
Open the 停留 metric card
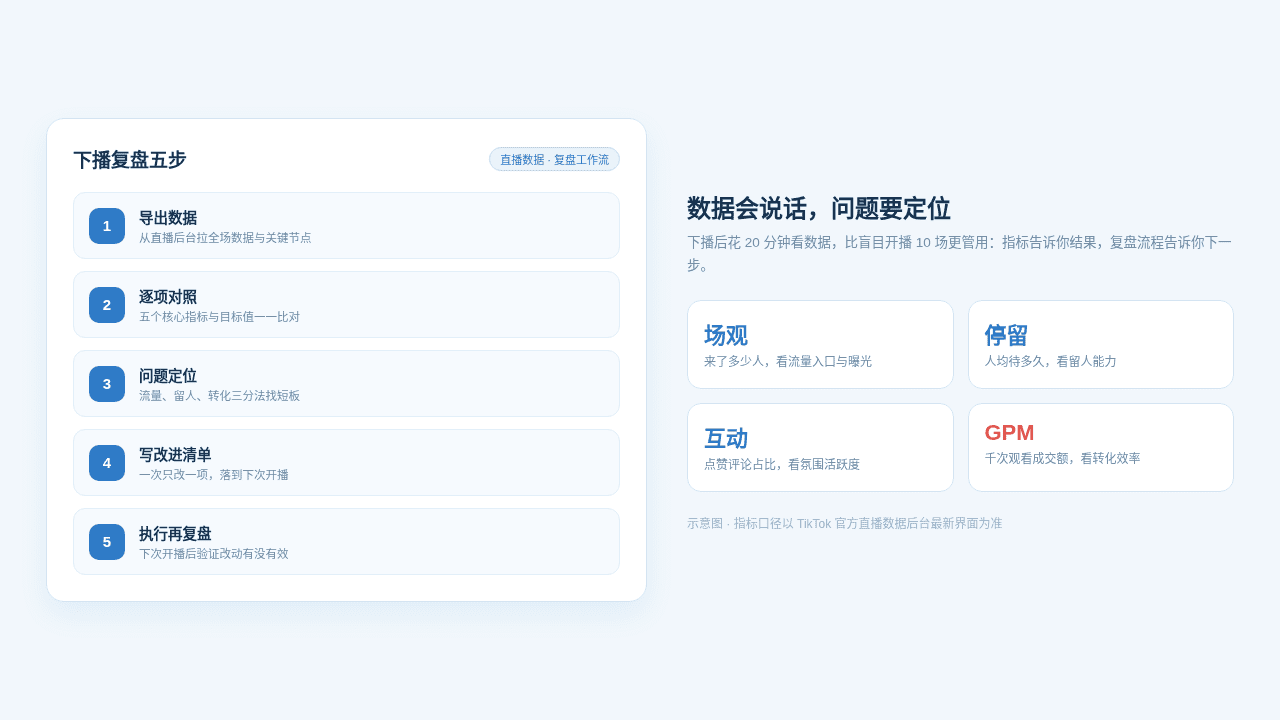pyautogui.click(x=1101, y=345)
